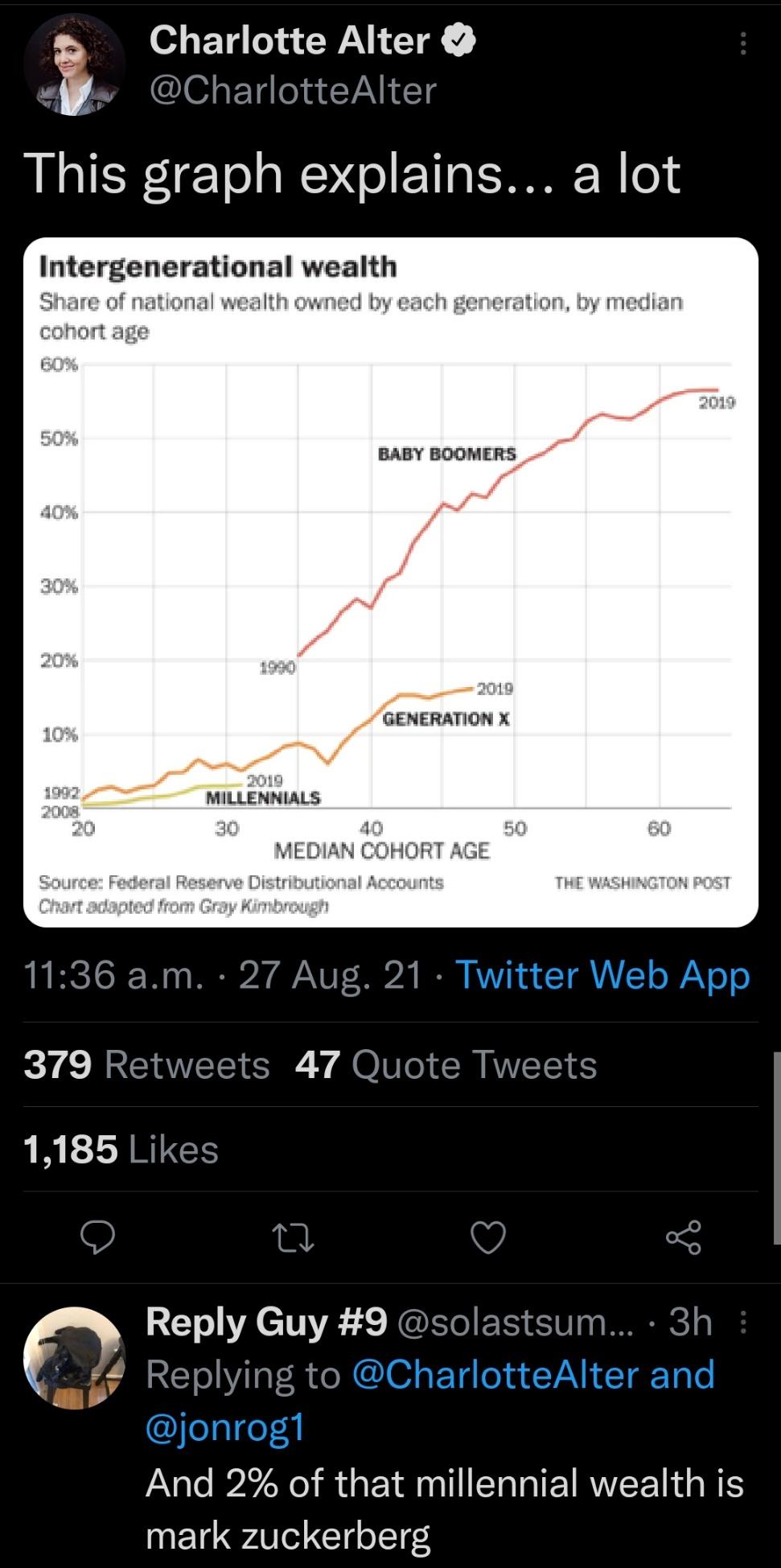
Task: Tap the 11:36 a.m. 27 Aug. 21 timestamp
Action: (224, 976)
